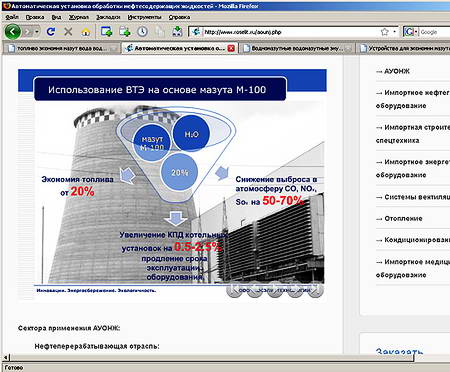
Task: Close the active Автоматическая установка tab
Action: click(231, 48)
